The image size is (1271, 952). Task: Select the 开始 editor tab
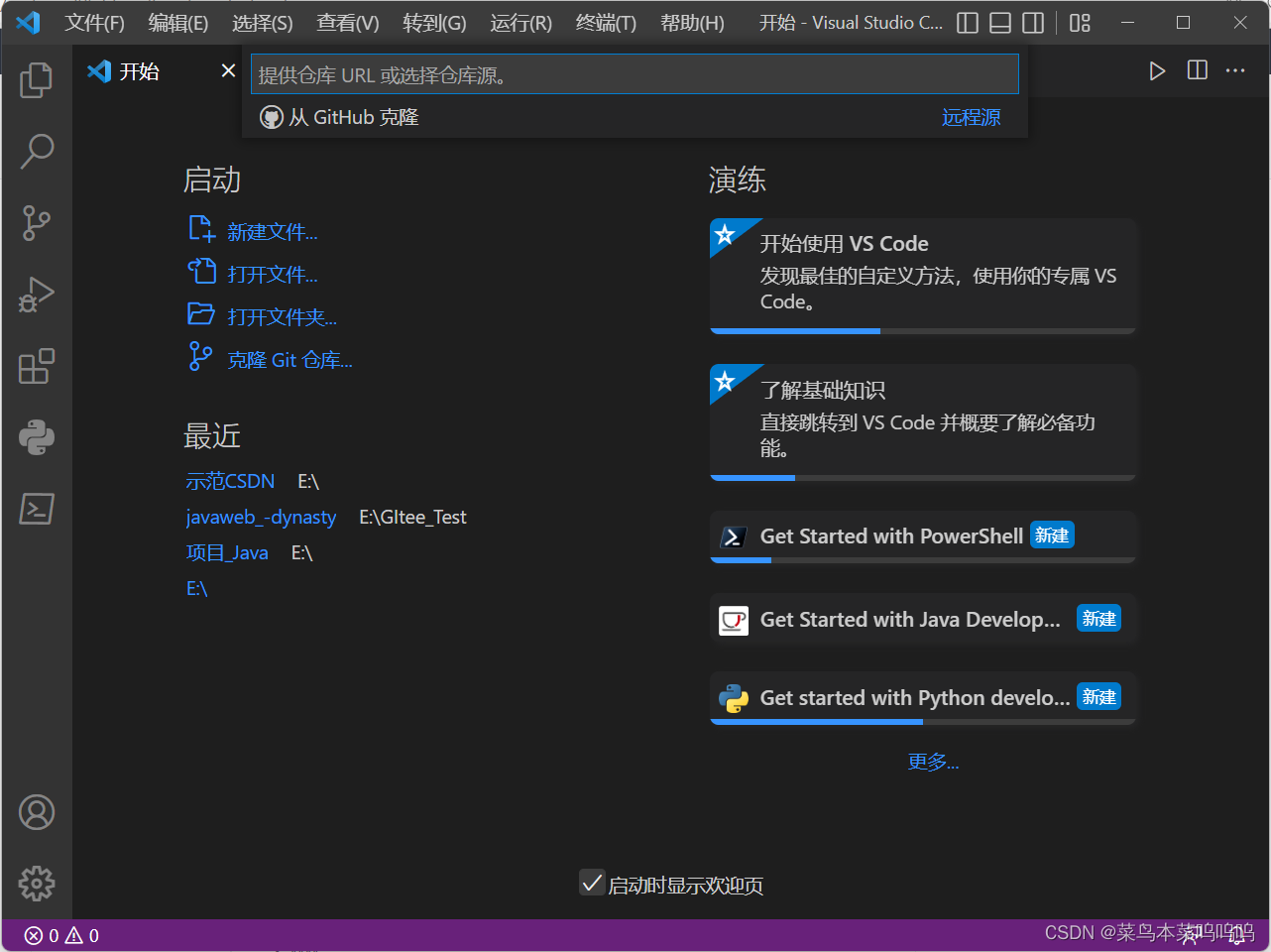point(159,71)
